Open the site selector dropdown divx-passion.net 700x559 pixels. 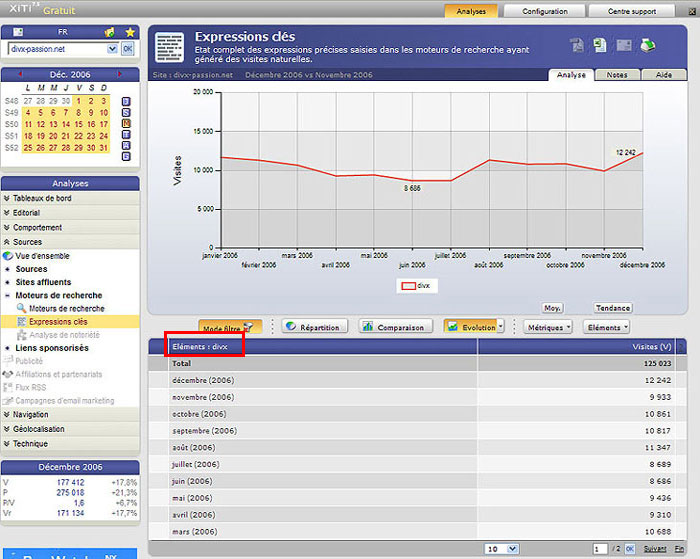[112, 49]
